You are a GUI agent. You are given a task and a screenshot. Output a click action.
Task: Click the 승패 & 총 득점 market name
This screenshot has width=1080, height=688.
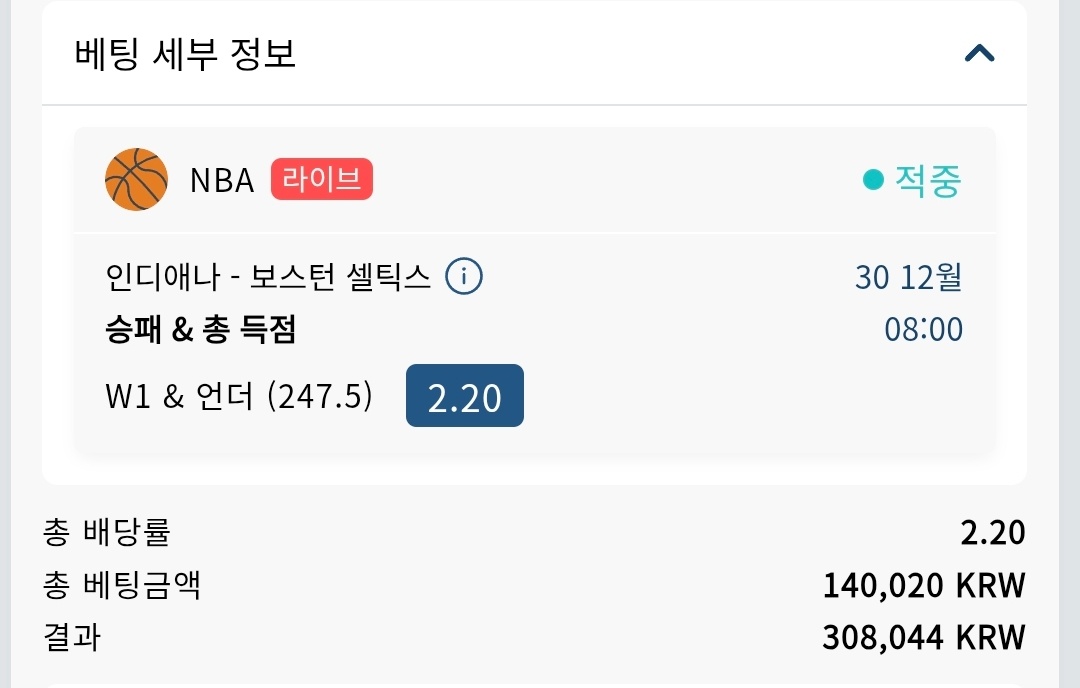200,330
